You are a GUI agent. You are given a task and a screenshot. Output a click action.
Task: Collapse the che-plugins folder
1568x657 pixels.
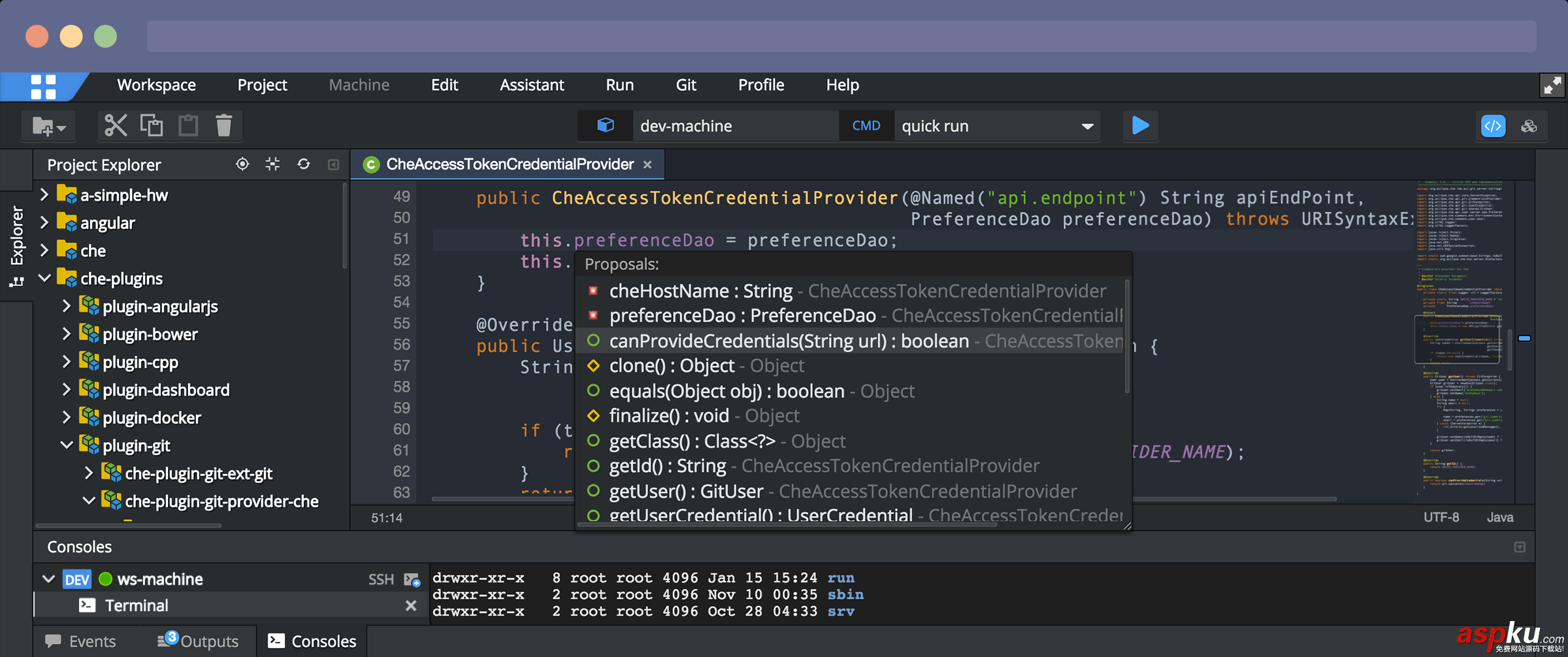pos(44,278)
